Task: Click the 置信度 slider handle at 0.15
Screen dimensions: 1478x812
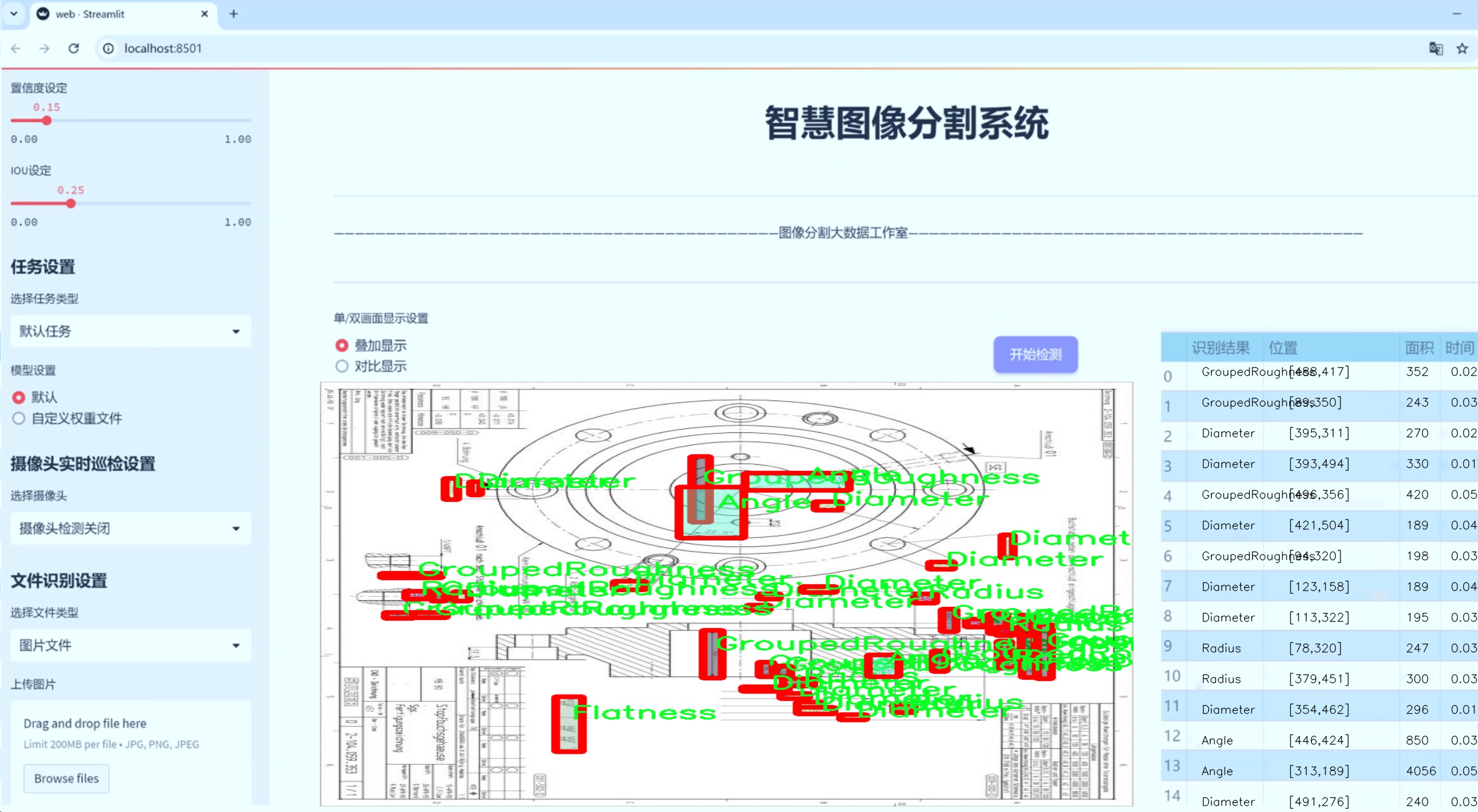Action: pyautogui.click(x=47, y=121)
